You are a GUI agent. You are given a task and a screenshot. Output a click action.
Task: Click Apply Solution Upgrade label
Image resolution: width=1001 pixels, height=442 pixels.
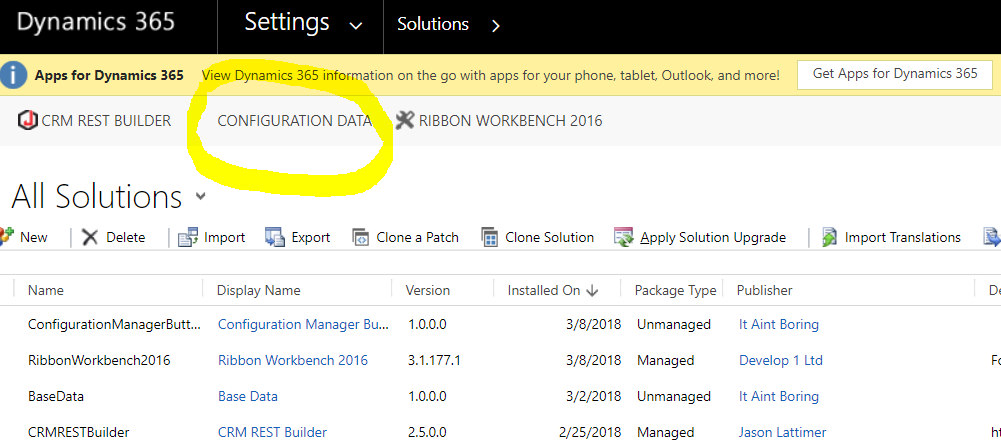[713, 238]
